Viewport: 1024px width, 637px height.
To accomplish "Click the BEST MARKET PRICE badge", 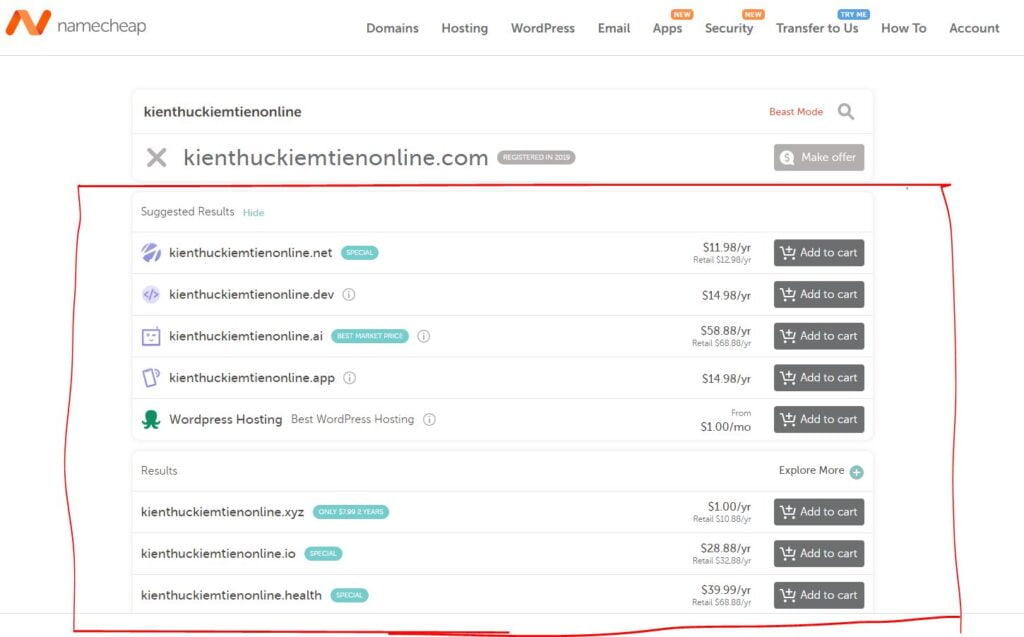I will (370, 336).
